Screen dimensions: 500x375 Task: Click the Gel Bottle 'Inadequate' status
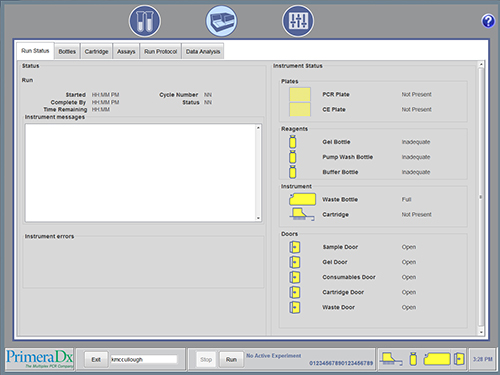(x=416, y=142)
